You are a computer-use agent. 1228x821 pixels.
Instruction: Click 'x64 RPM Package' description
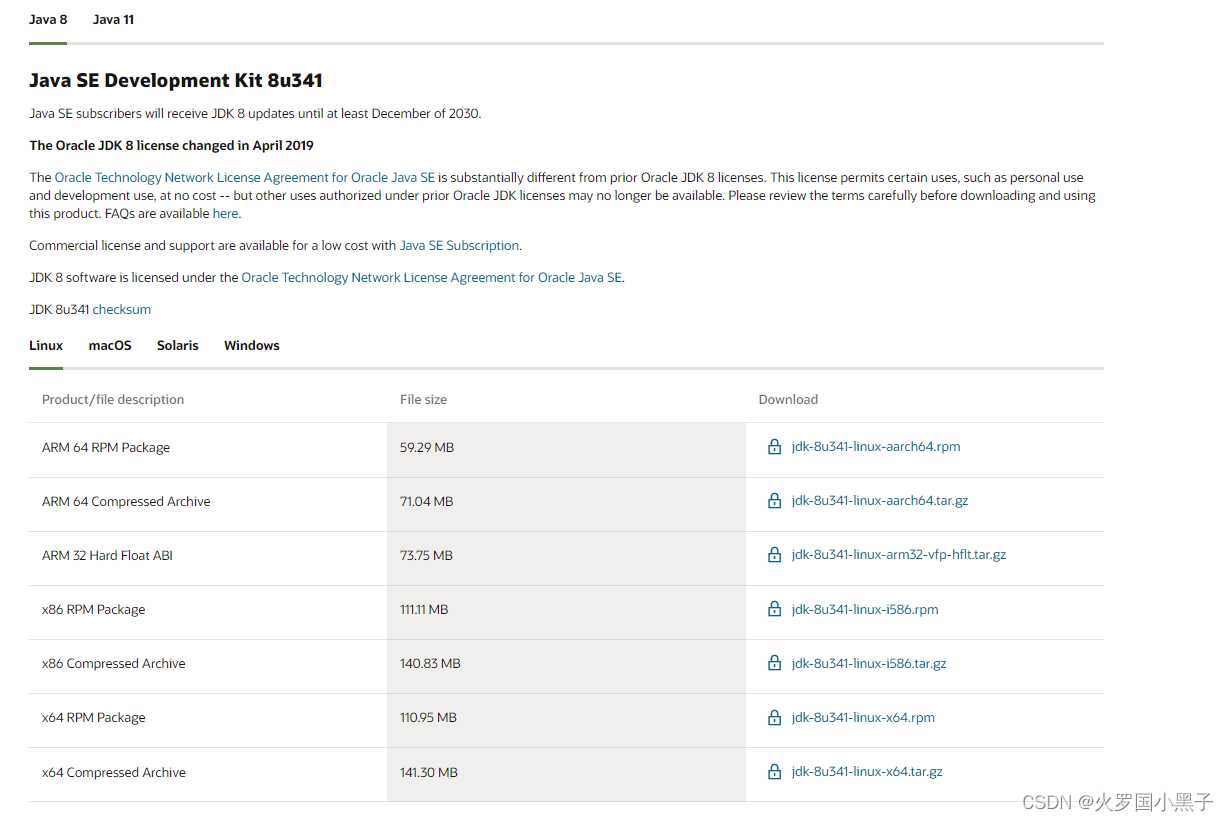tap(93, 718)
